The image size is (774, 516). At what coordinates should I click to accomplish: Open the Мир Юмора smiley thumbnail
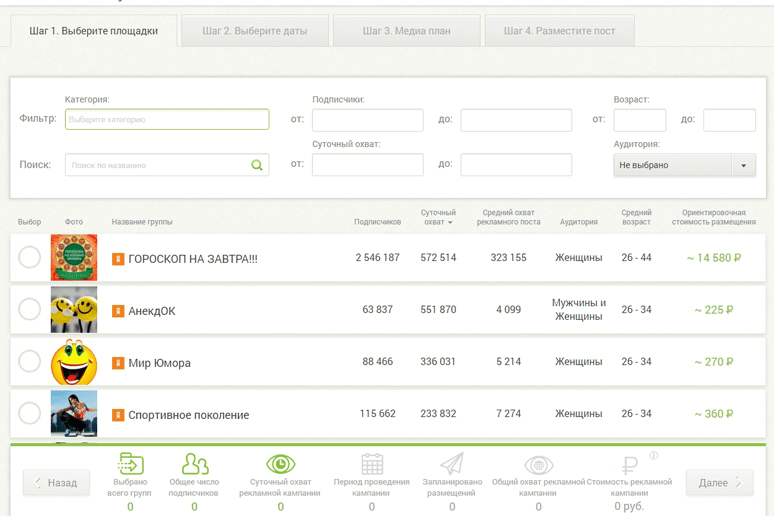point(74,362)
